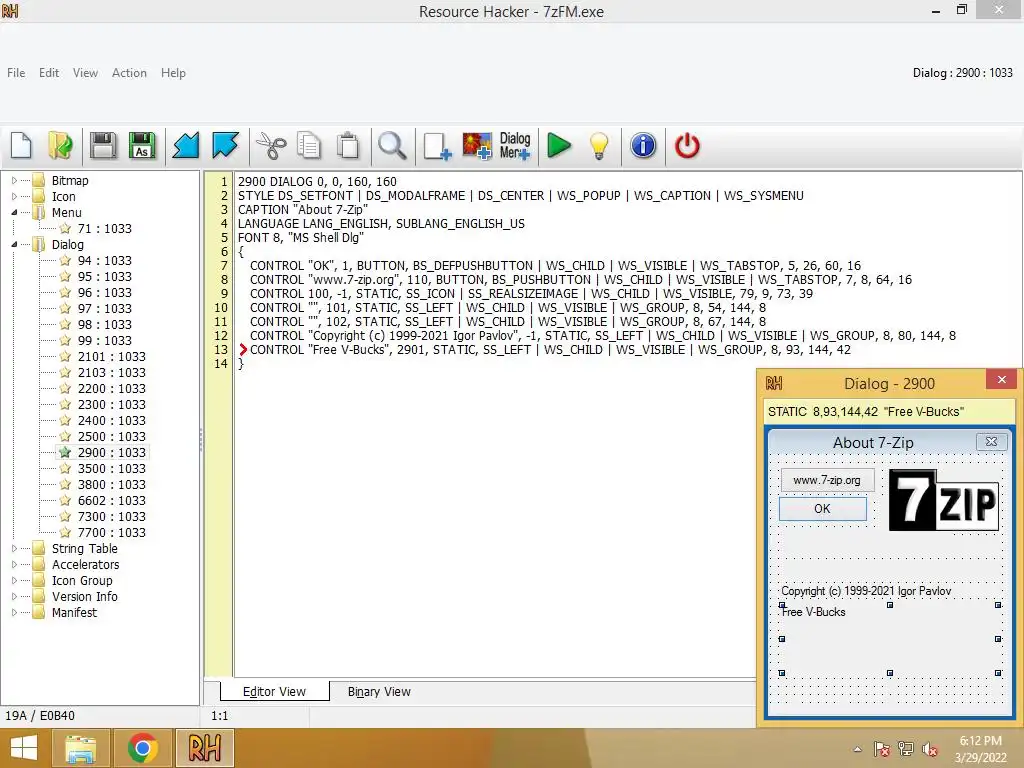Open File Explorer from the taskbar

coord(80,748)
